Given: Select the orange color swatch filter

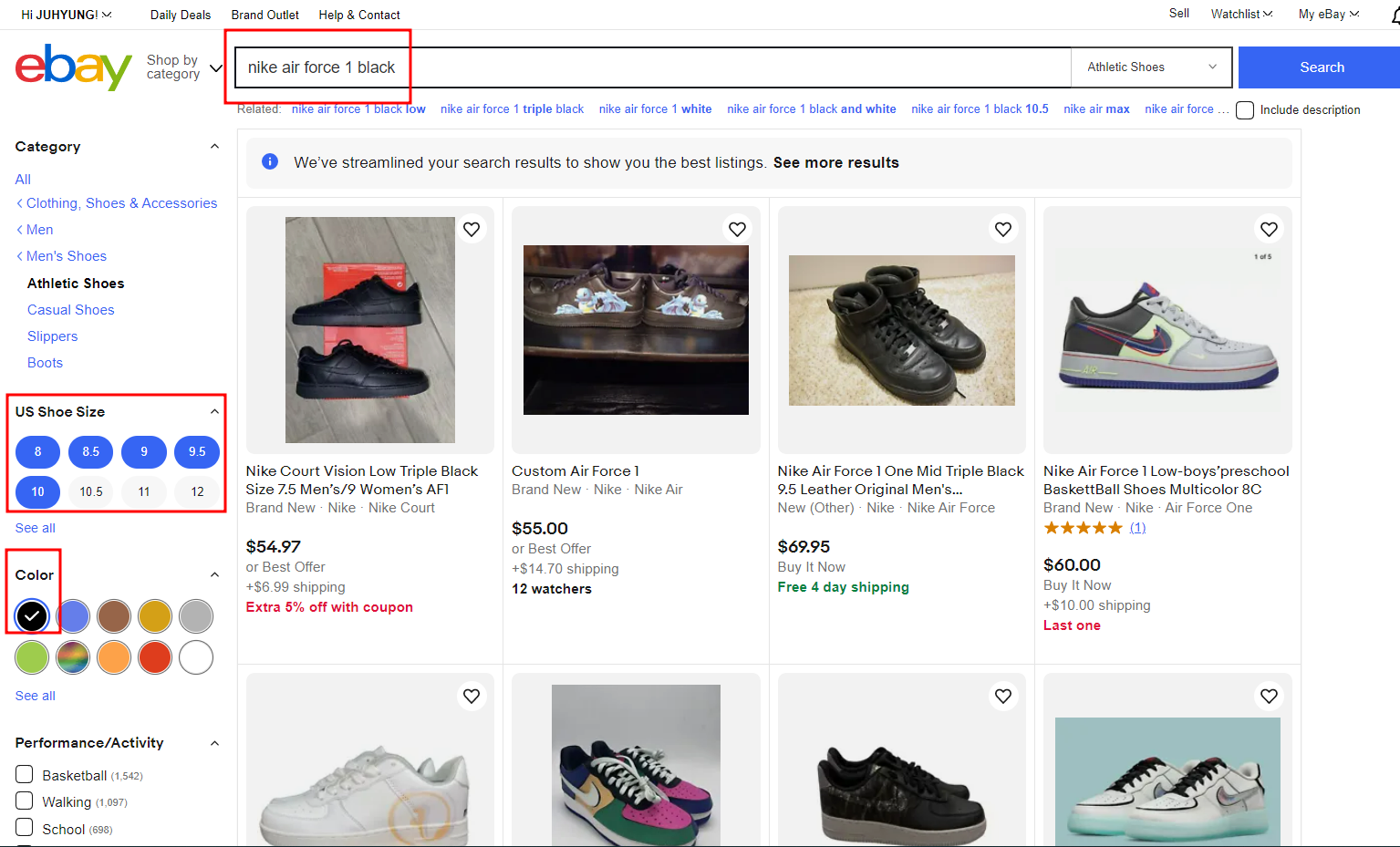Looking at the screenshot, I should click(x=114, y=657).
